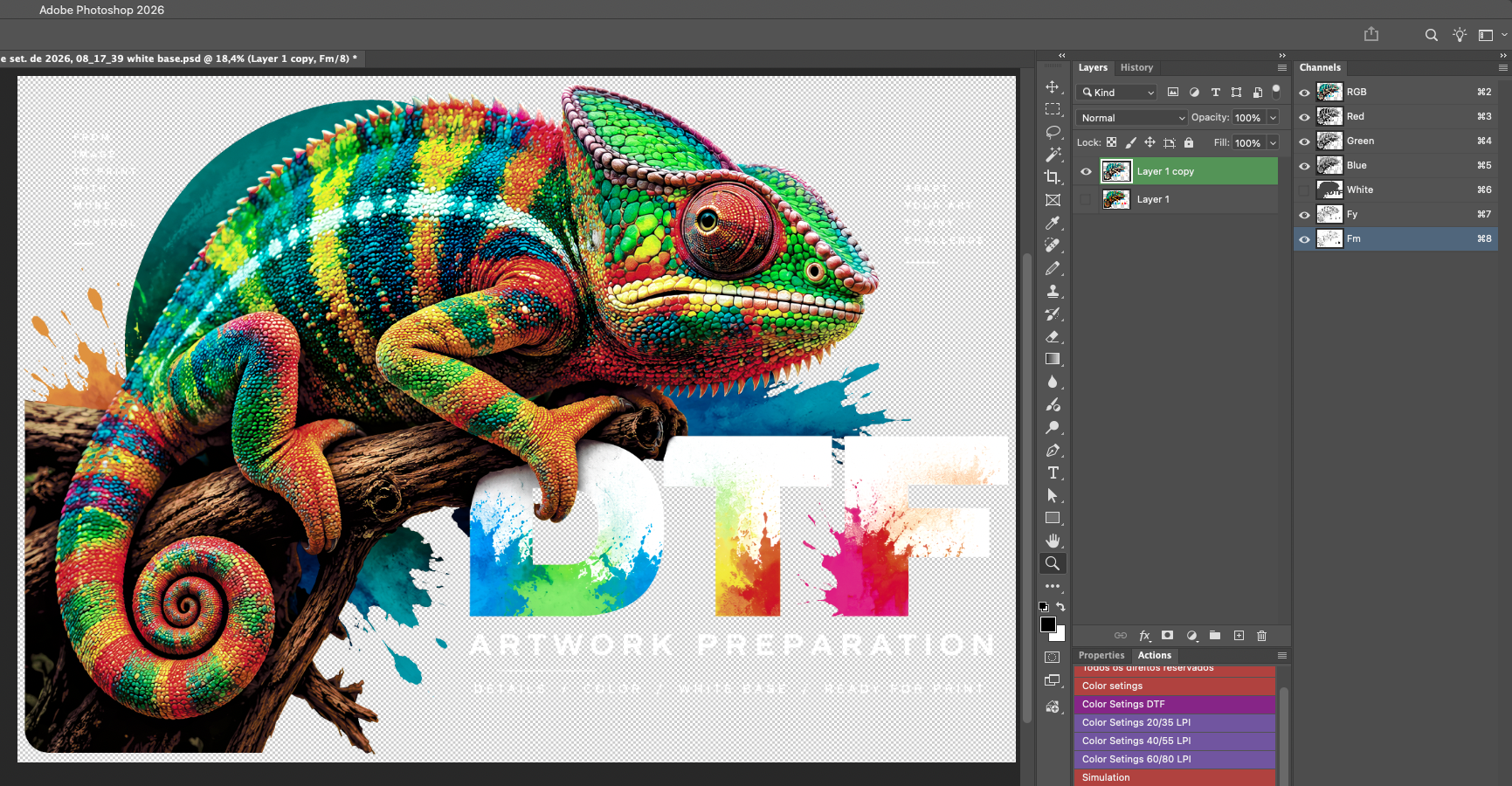This screenshot has width=1512, height=786.
Task: Show the White channel visibility
Action: coord(1304,190)
